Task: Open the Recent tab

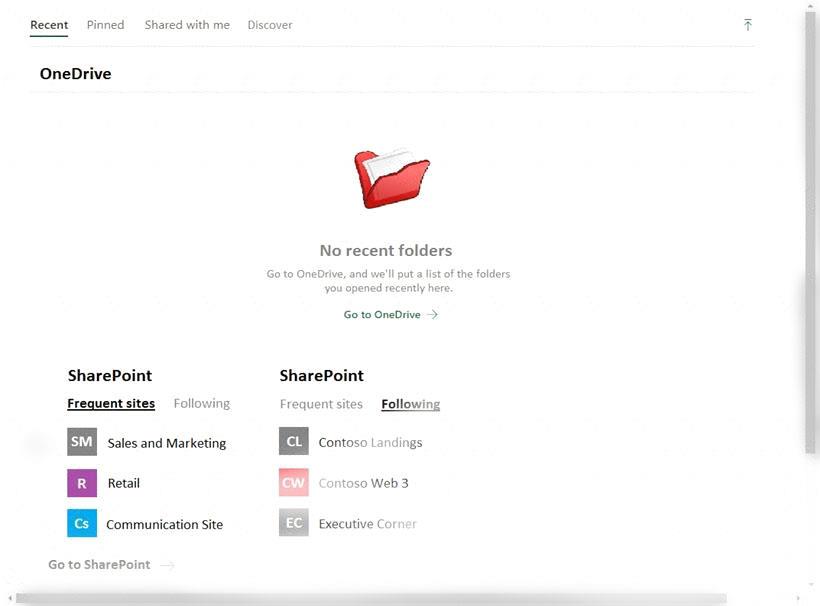Action: click(49, 25)
